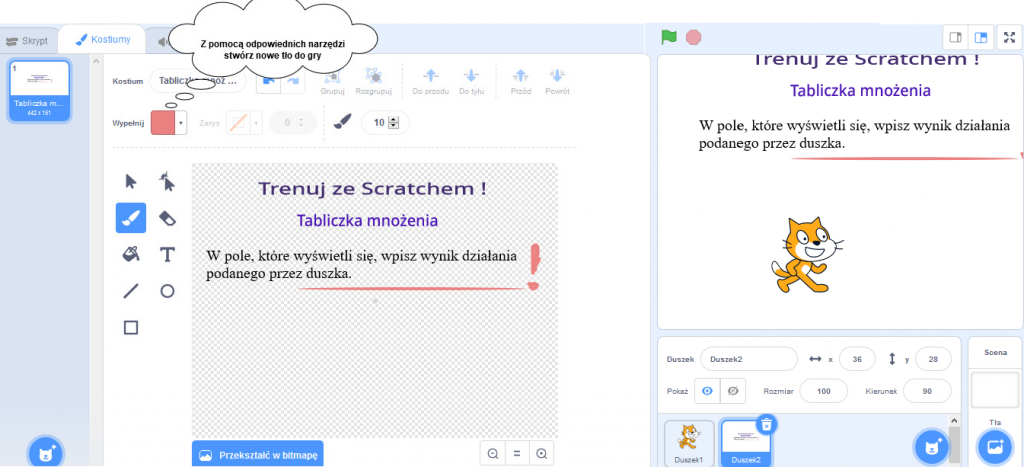Image resolution: width=1024 pixels, height=467 pixels.
Task: Expand the Zarys outline dropdown arrow
Action: click(x=257, y=122)
